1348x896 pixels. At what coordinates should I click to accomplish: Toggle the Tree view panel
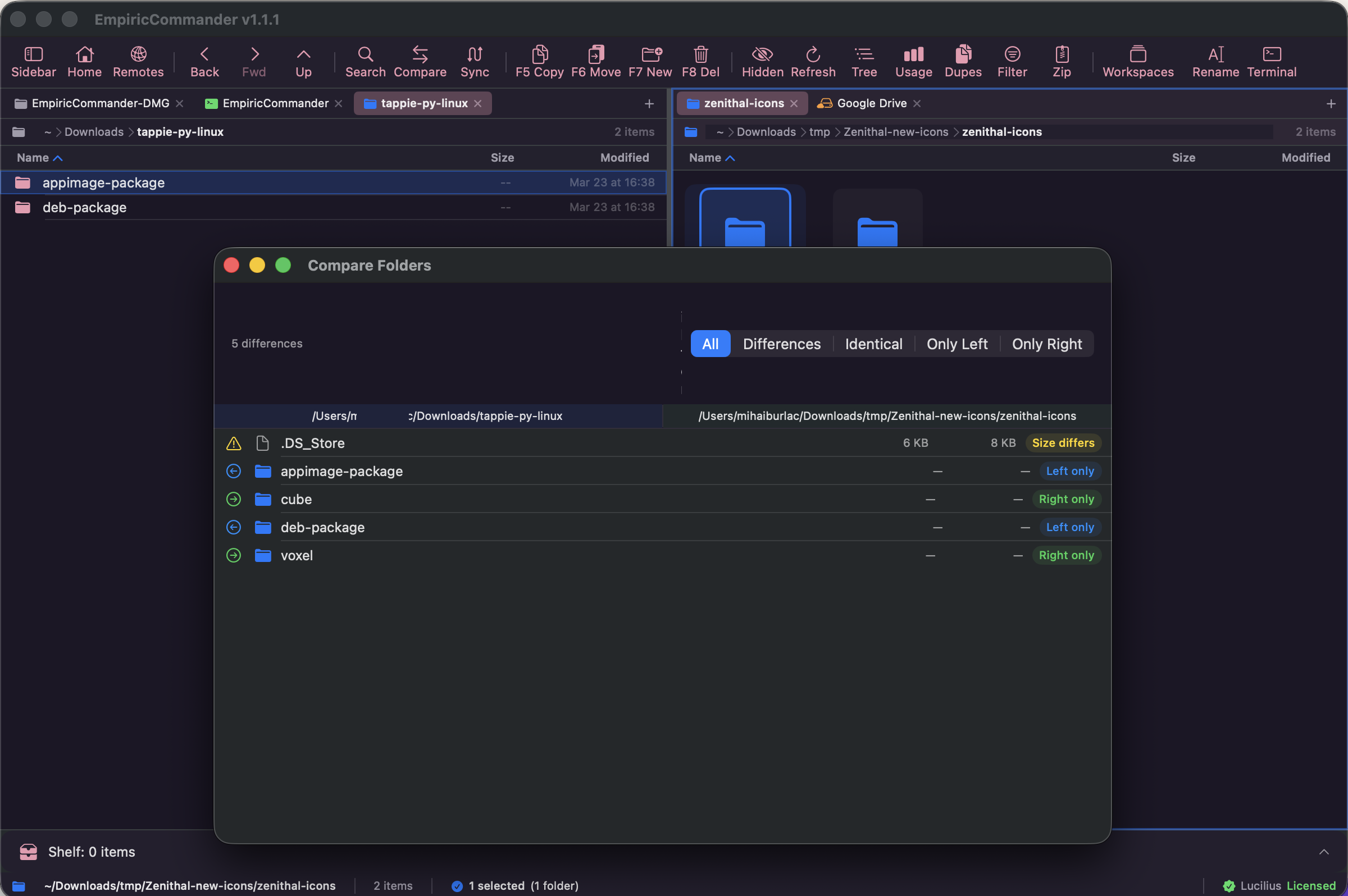863,61
